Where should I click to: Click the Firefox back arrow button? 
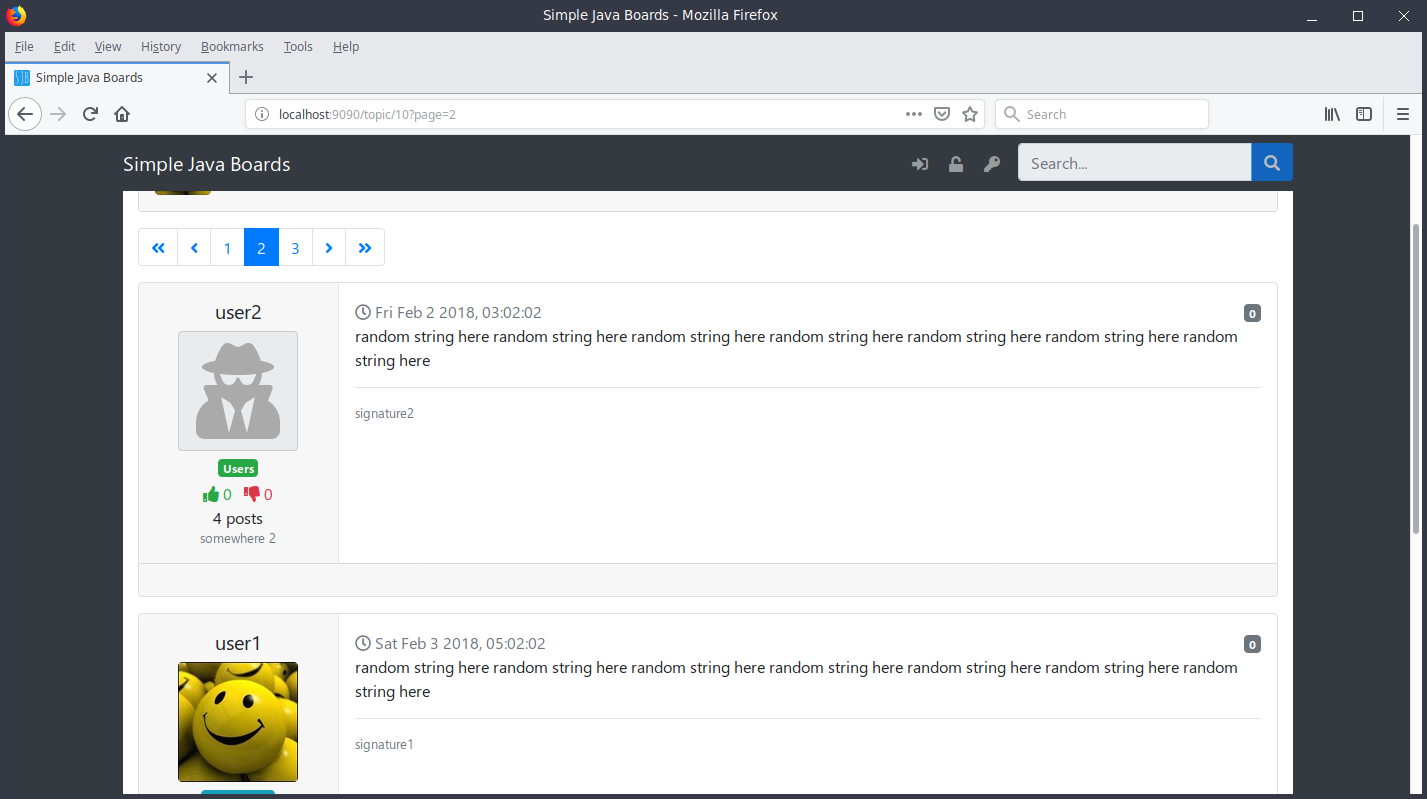25,114
